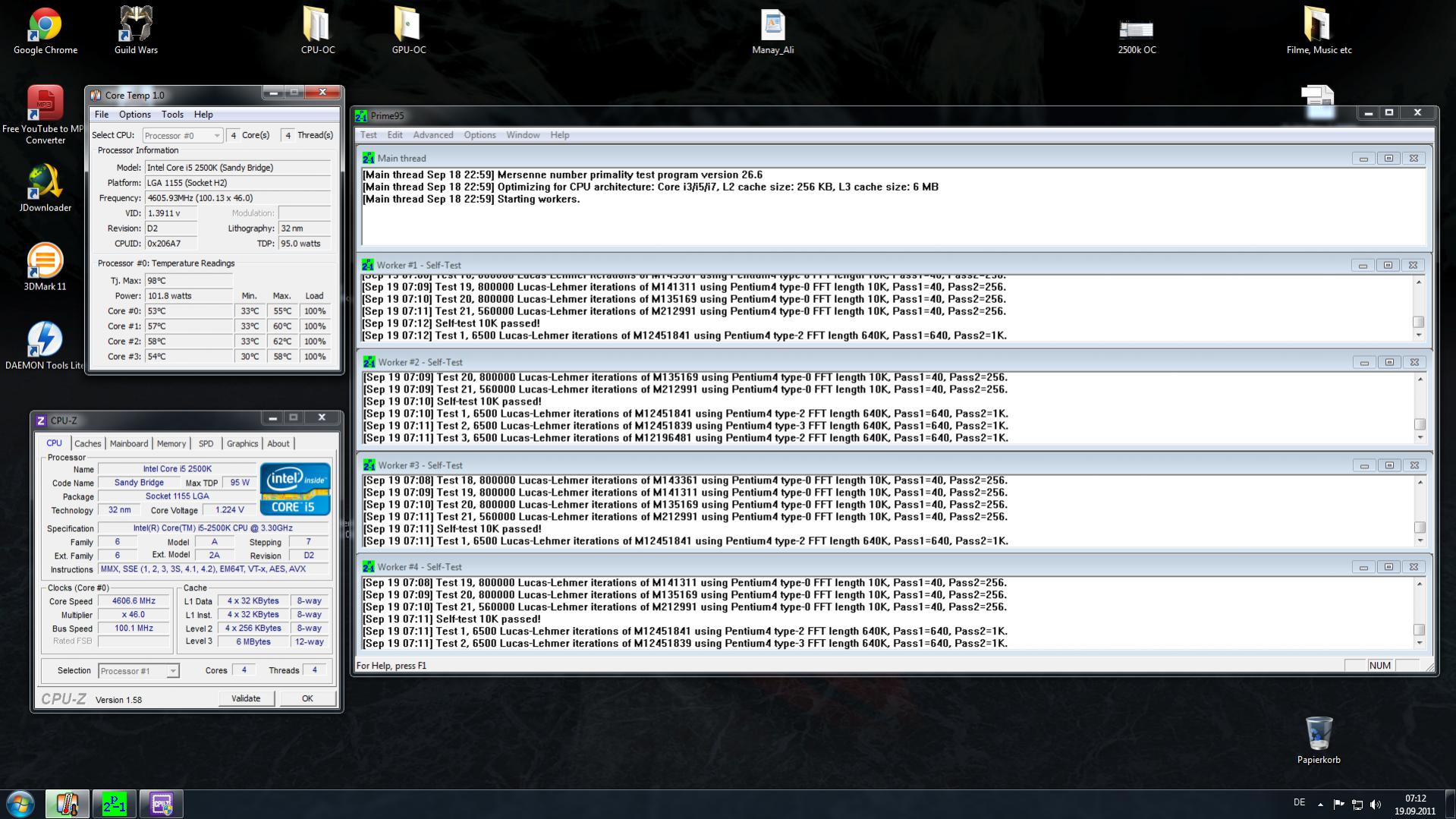Open Core Temp Help menu
This screenshot has width=1456, height=819.
[203, 115]
